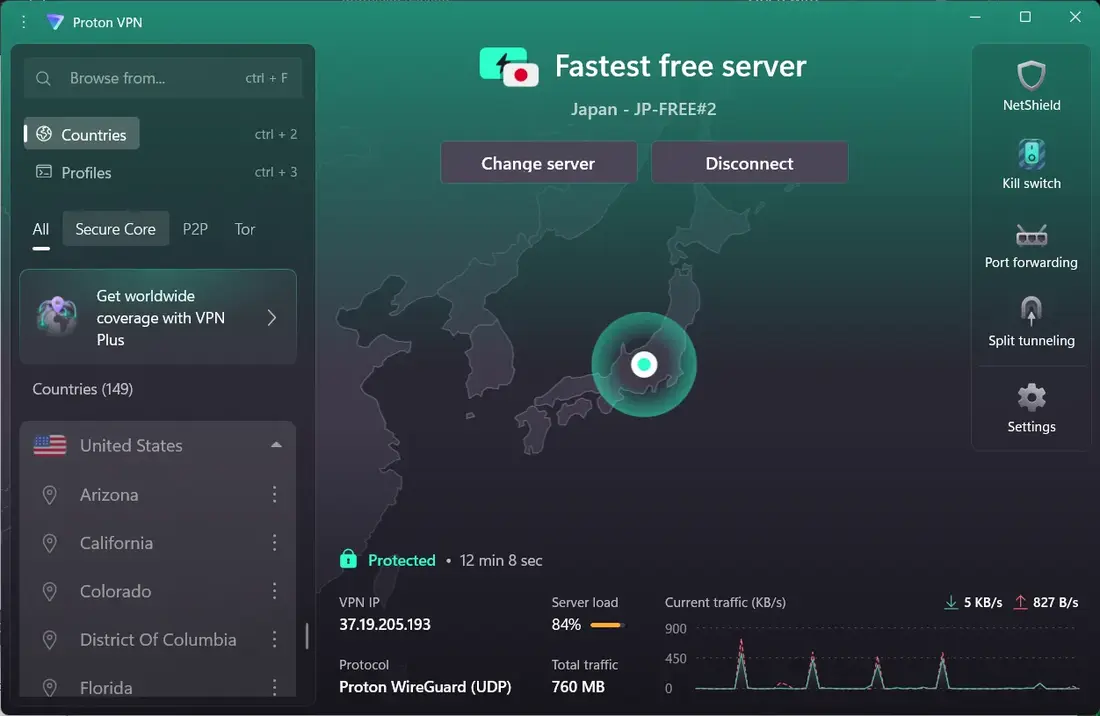Screen dimensions: 1100x716
Task: Click the green Protected lock icon
Action: tap(349, 559)
